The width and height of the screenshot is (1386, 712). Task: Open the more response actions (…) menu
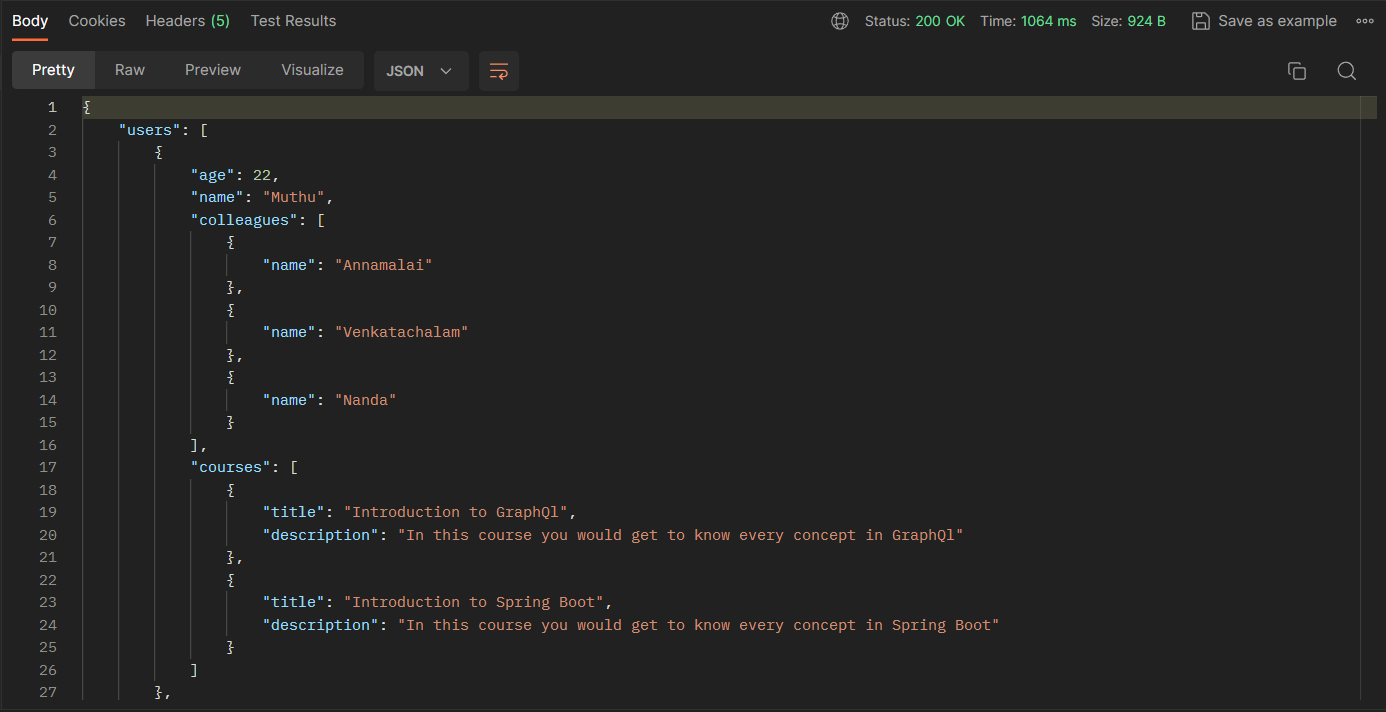pyautogui.click(x=1365, y=20)
